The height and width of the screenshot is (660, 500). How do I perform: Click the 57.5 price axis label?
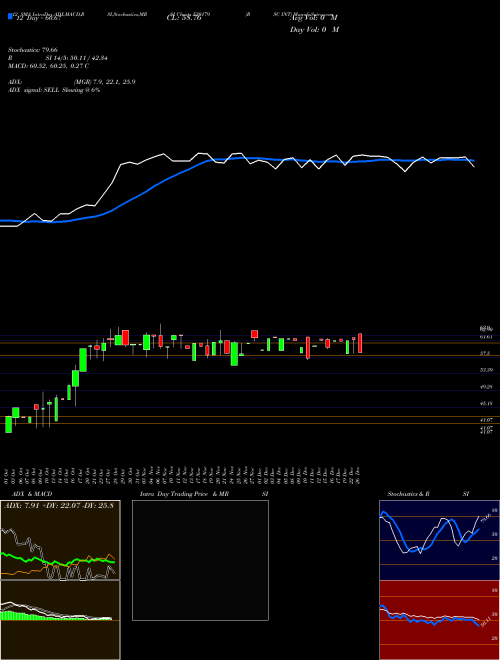pos(485,354)
